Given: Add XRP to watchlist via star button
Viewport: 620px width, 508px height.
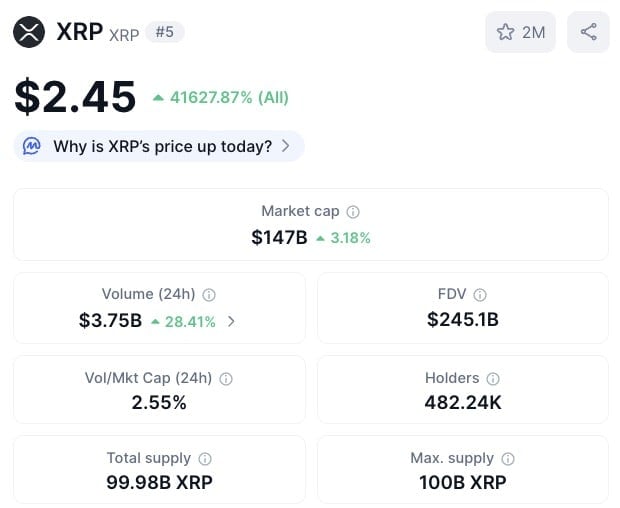Looking at the screenshot, I should point(520,32).
